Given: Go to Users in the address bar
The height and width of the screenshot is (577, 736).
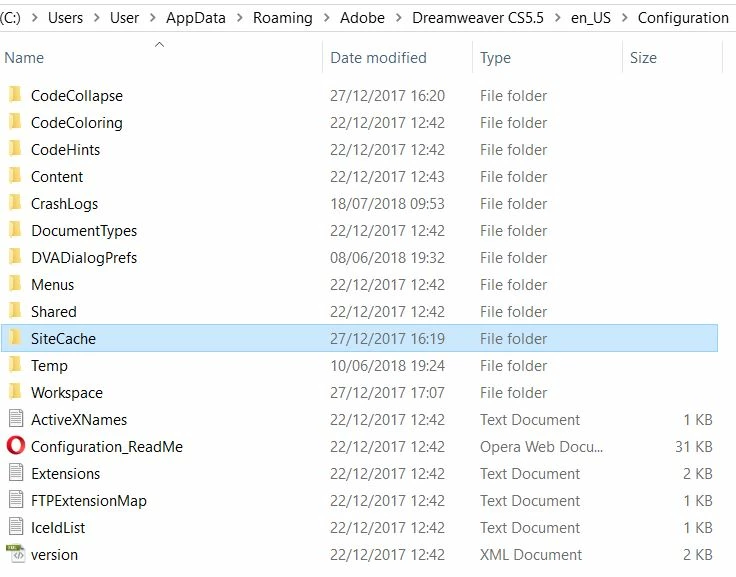Looking at the screenshot, I should 65,18.
